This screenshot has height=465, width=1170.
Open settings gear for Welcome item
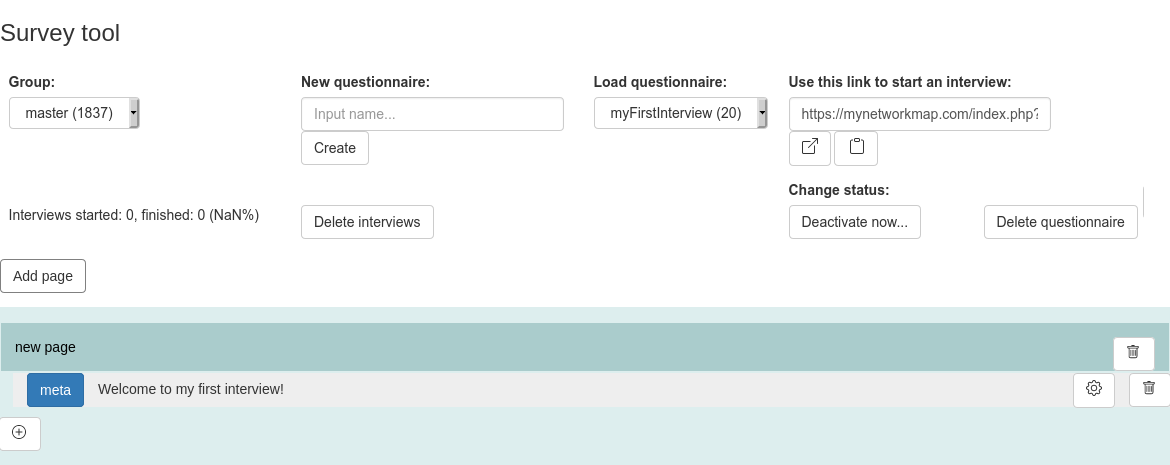tap(1093, 390)
